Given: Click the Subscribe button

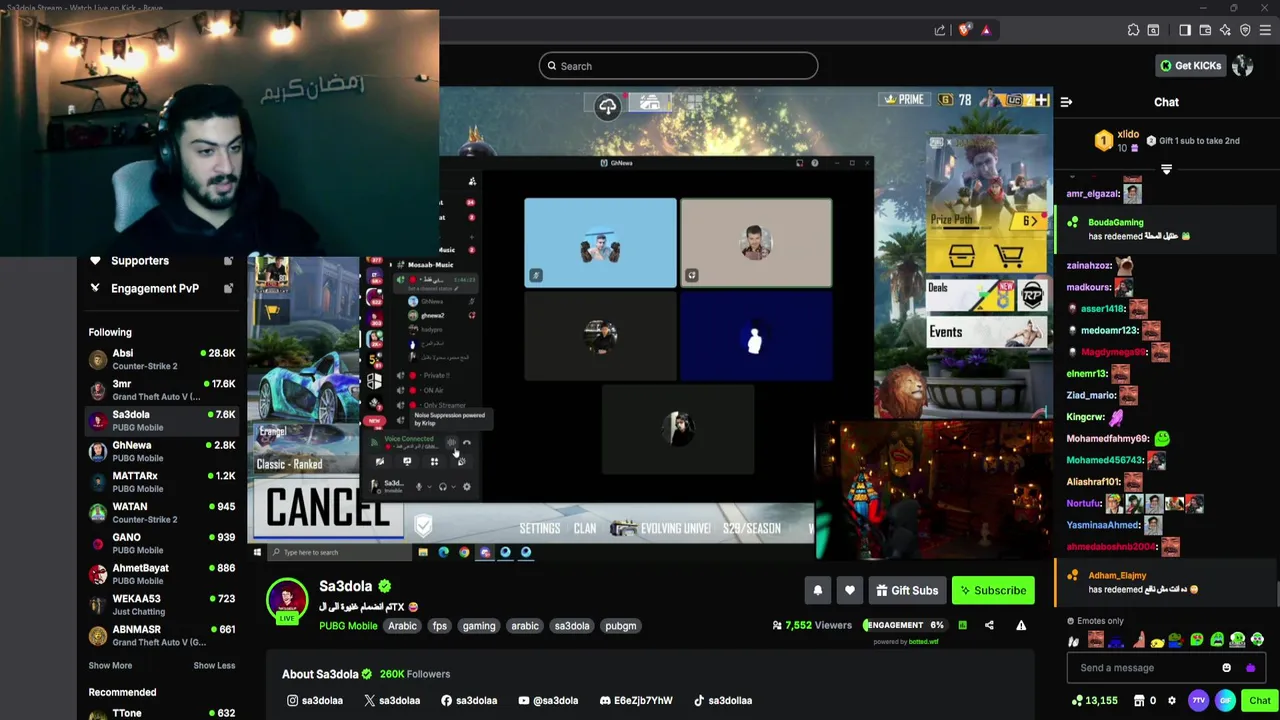Looking at the screenshot, I should pyautogui.click(x=993, y=590).
